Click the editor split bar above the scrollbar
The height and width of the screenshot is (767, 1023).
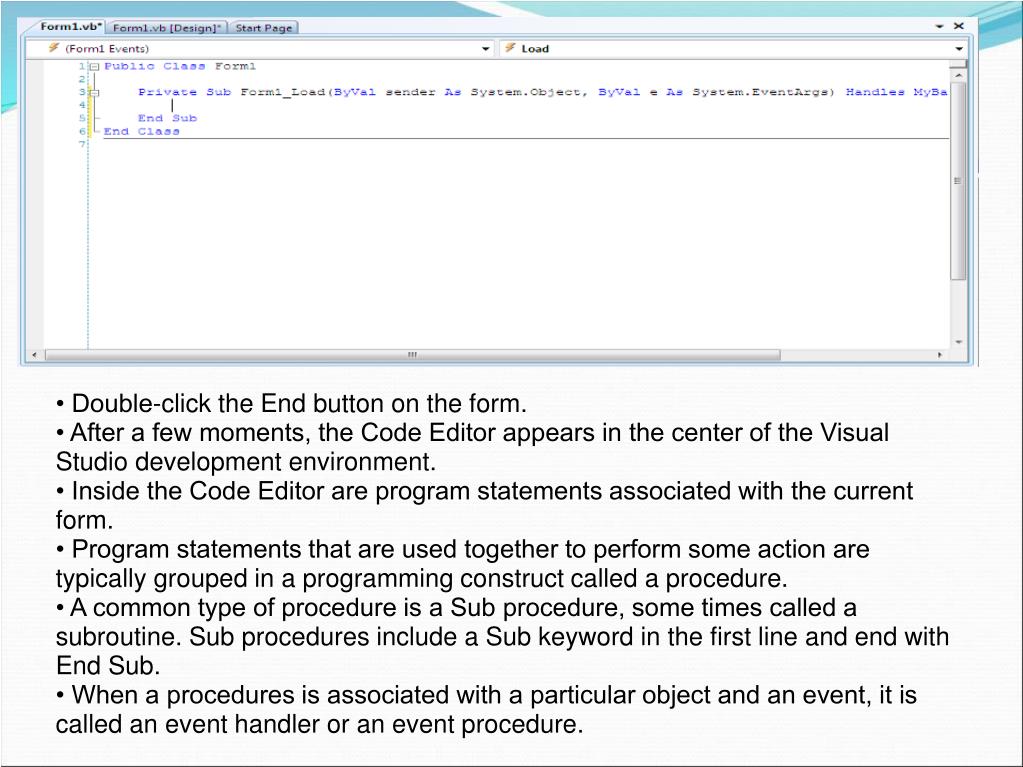pos(958,65)
